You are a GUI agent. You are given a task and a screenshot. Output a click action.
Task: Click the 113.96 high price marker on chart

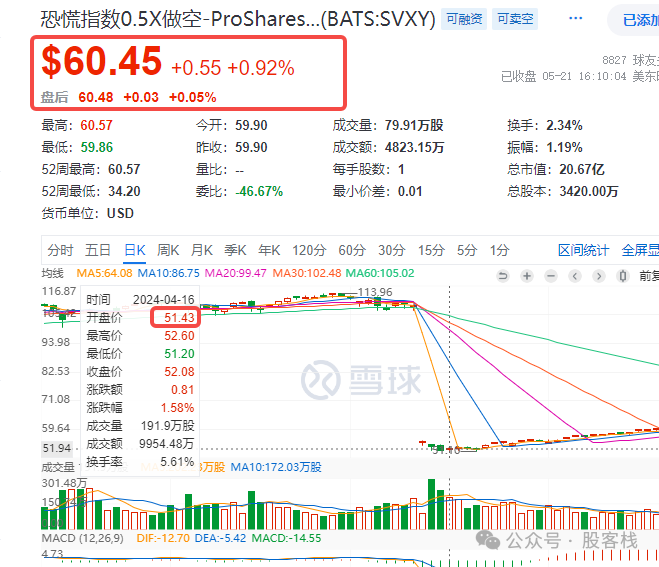[375, 292]
